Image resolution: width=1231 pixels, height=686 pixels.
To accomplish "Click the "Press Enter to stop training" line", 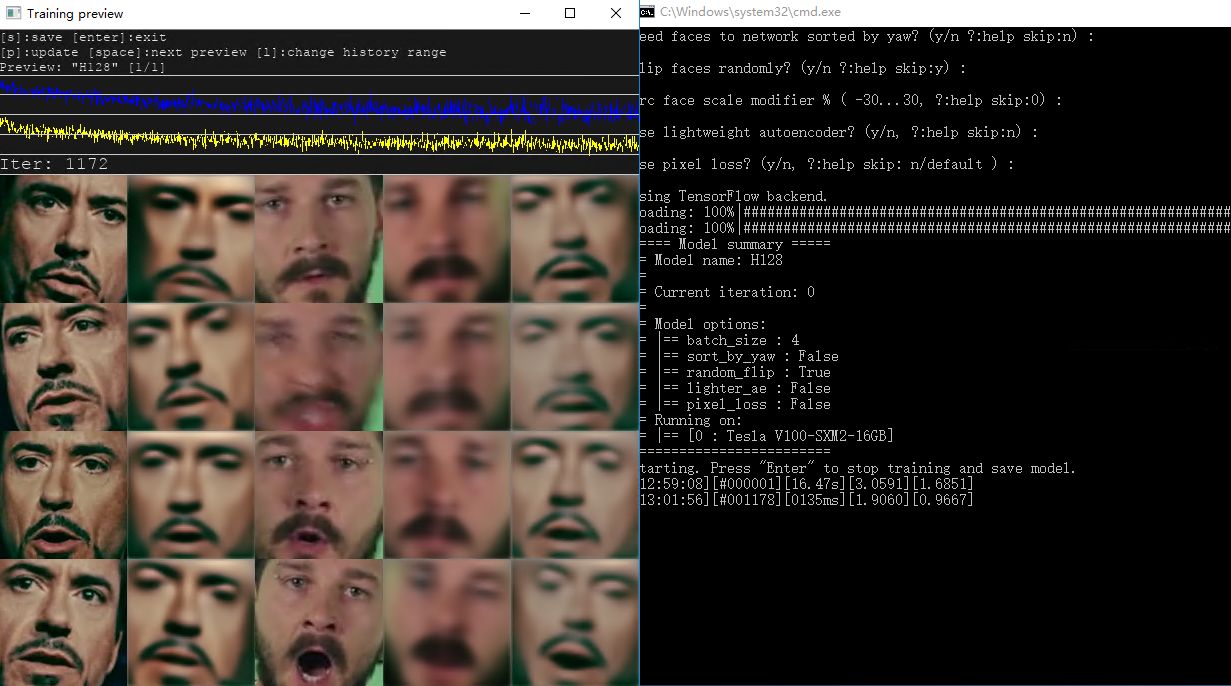I will click(859, 468).
